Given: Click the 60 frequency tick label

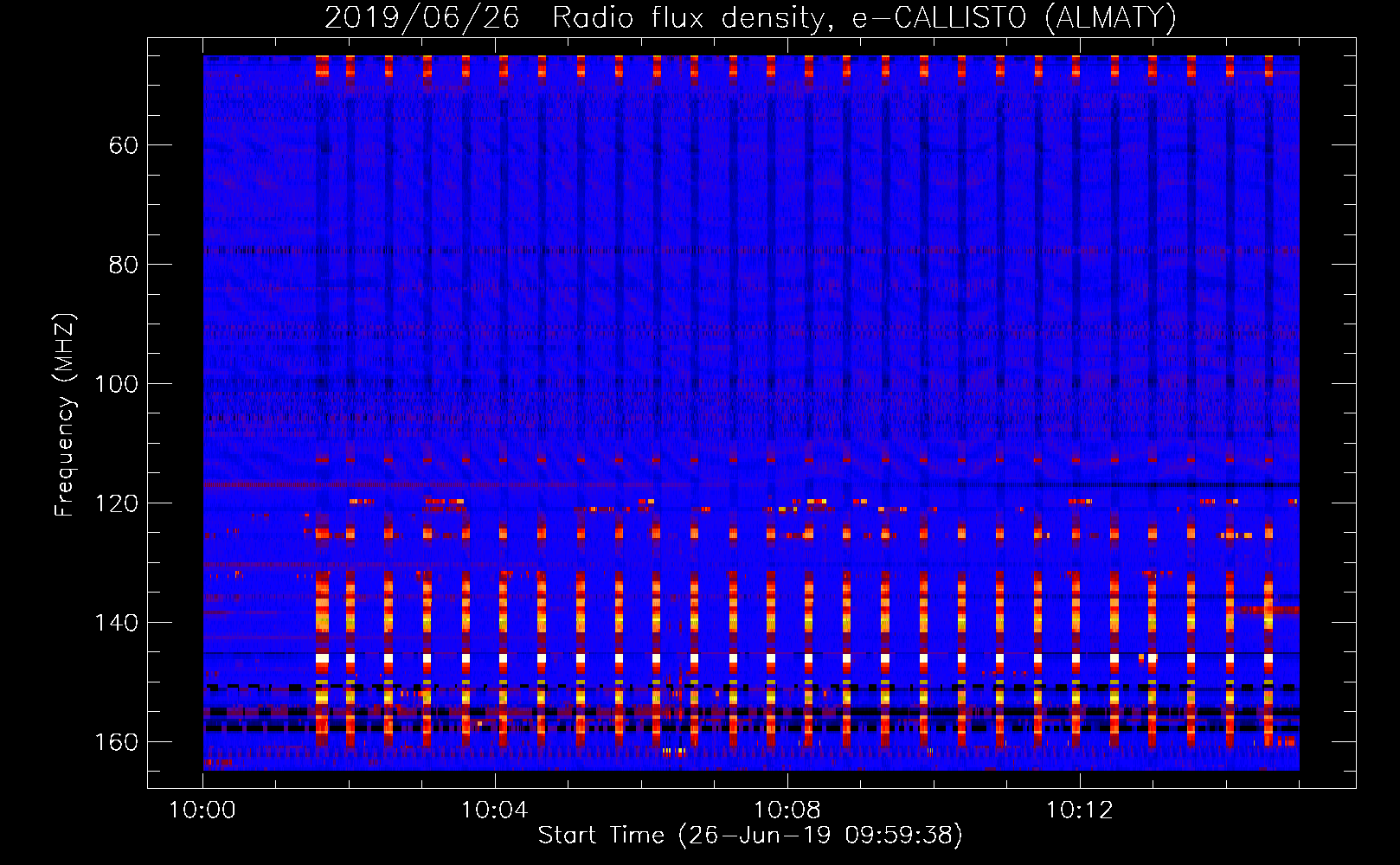Looking at the screenshot, I should pos(124,145).
